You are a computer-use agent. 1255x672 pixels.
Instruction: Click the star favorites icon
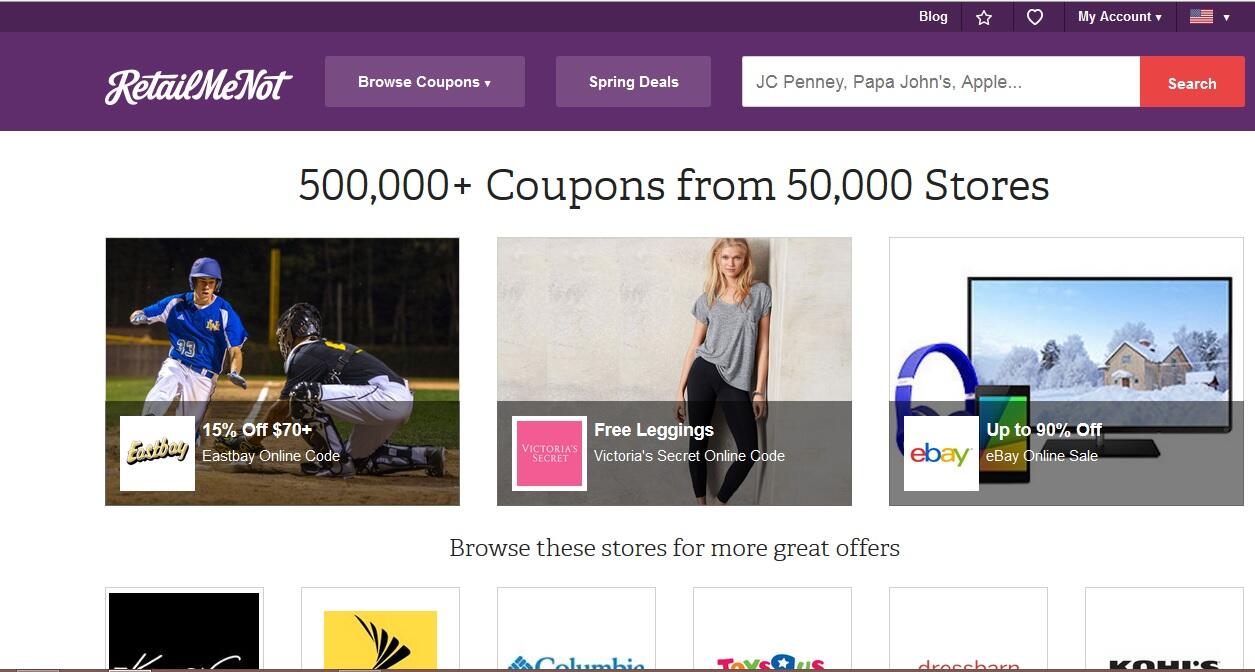[x=984, y=17]
